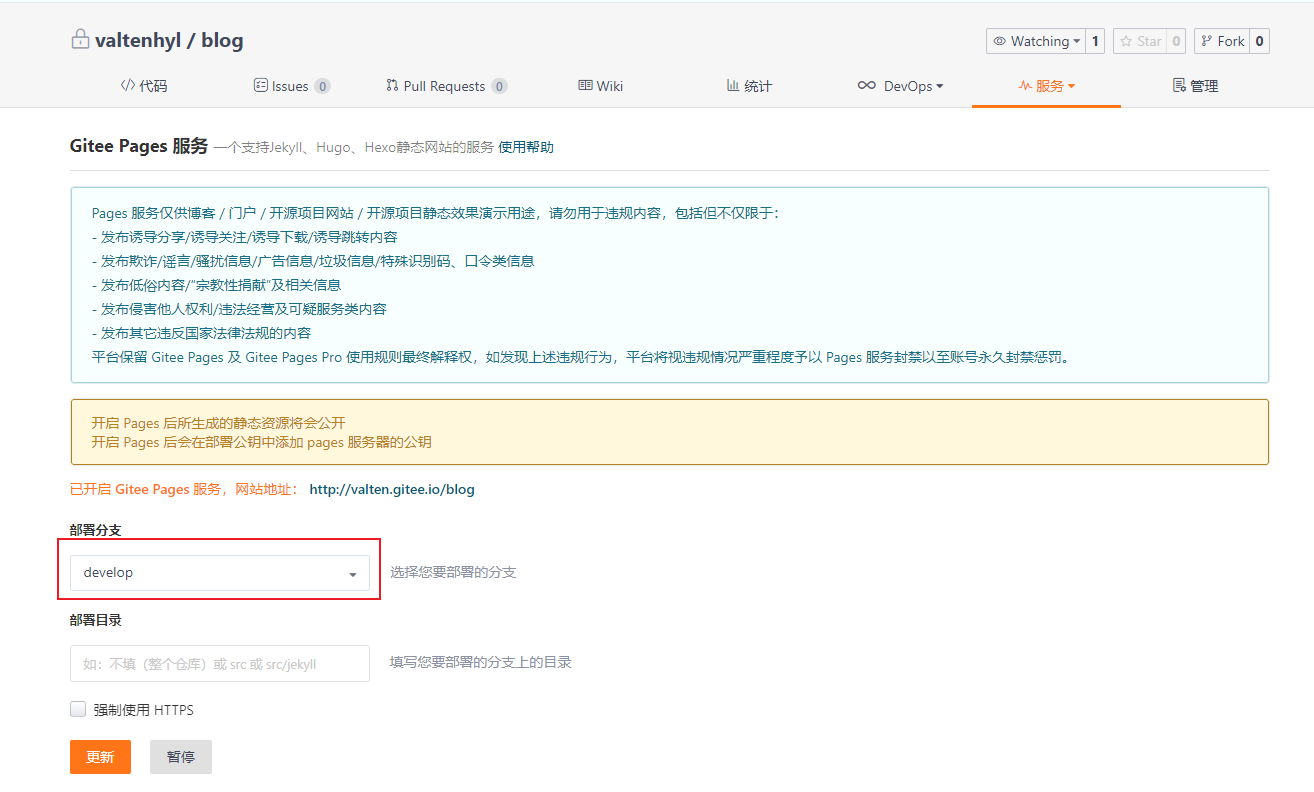Go to the Pull Requests tab
This screenshot has width=1314, height=792.
coord(446,86)
